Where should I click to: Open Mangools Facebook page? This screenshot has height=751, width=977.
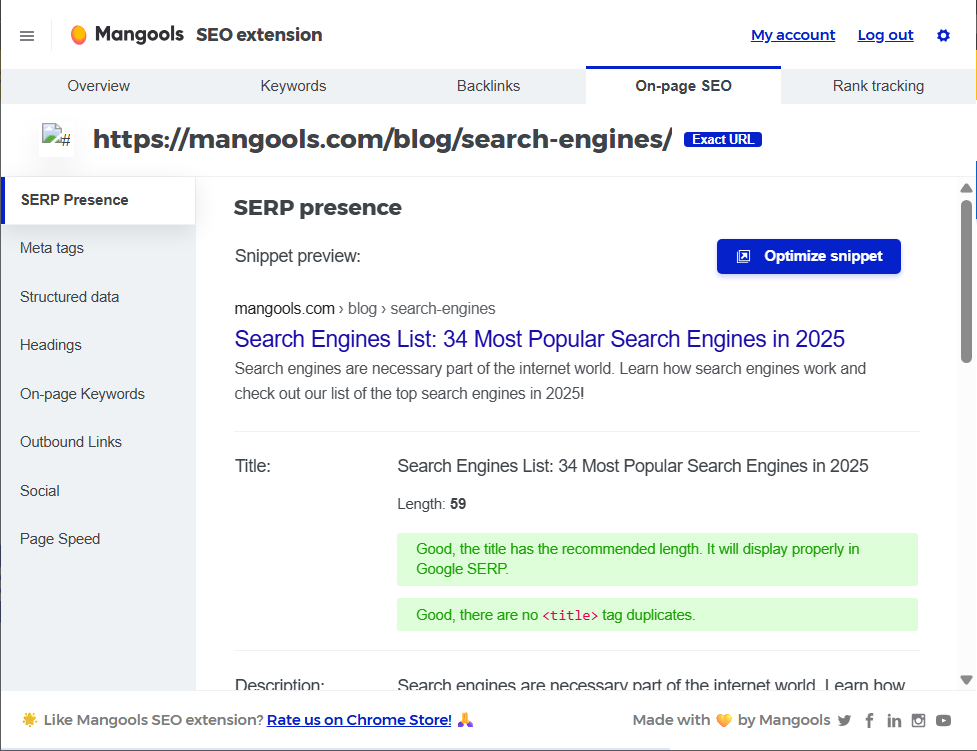pyautogui.click(x=869, y=720)
